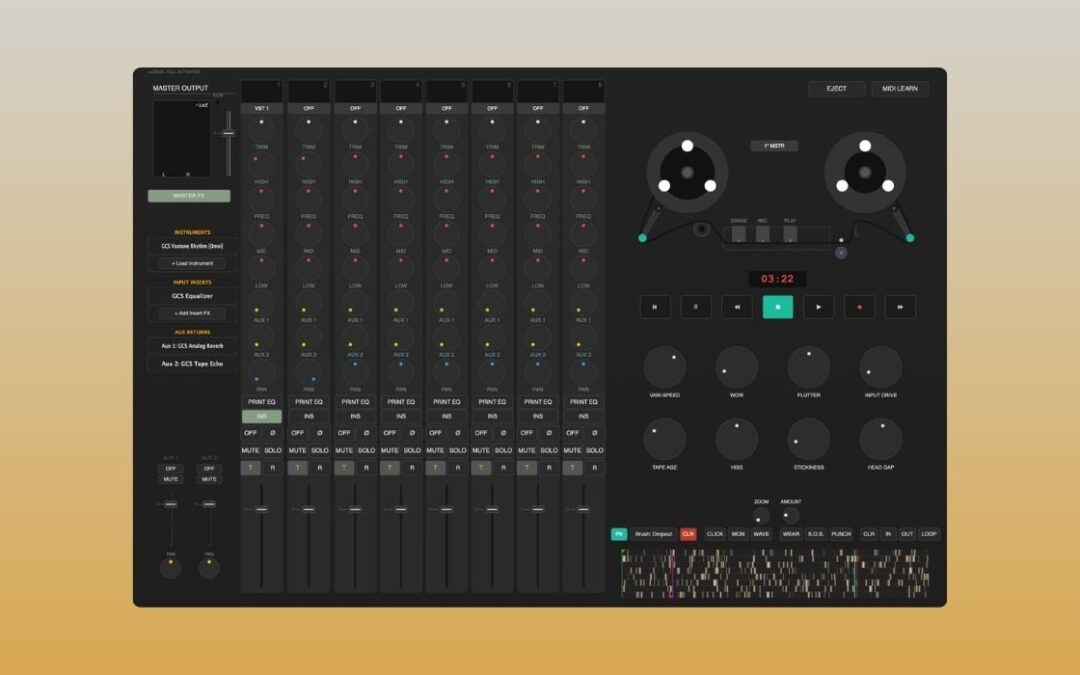Image resolution: width=1080 pixels, height=675 pixels.
Task: Start tape playback with the play button
Action: tap(818, 307)
